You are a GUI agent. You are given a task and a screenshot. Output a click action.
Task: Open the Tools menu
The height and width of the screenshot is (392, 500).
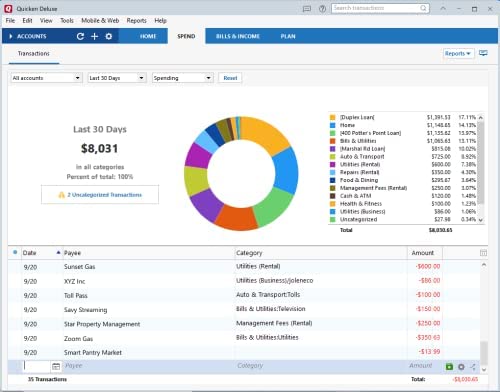(67, 21)
